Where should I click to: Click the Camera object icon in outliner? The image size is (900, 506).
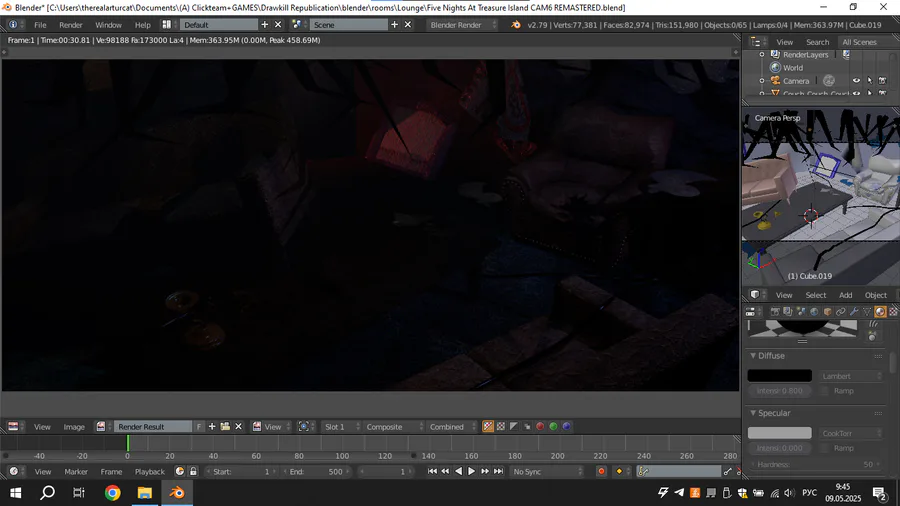point(775,81)
